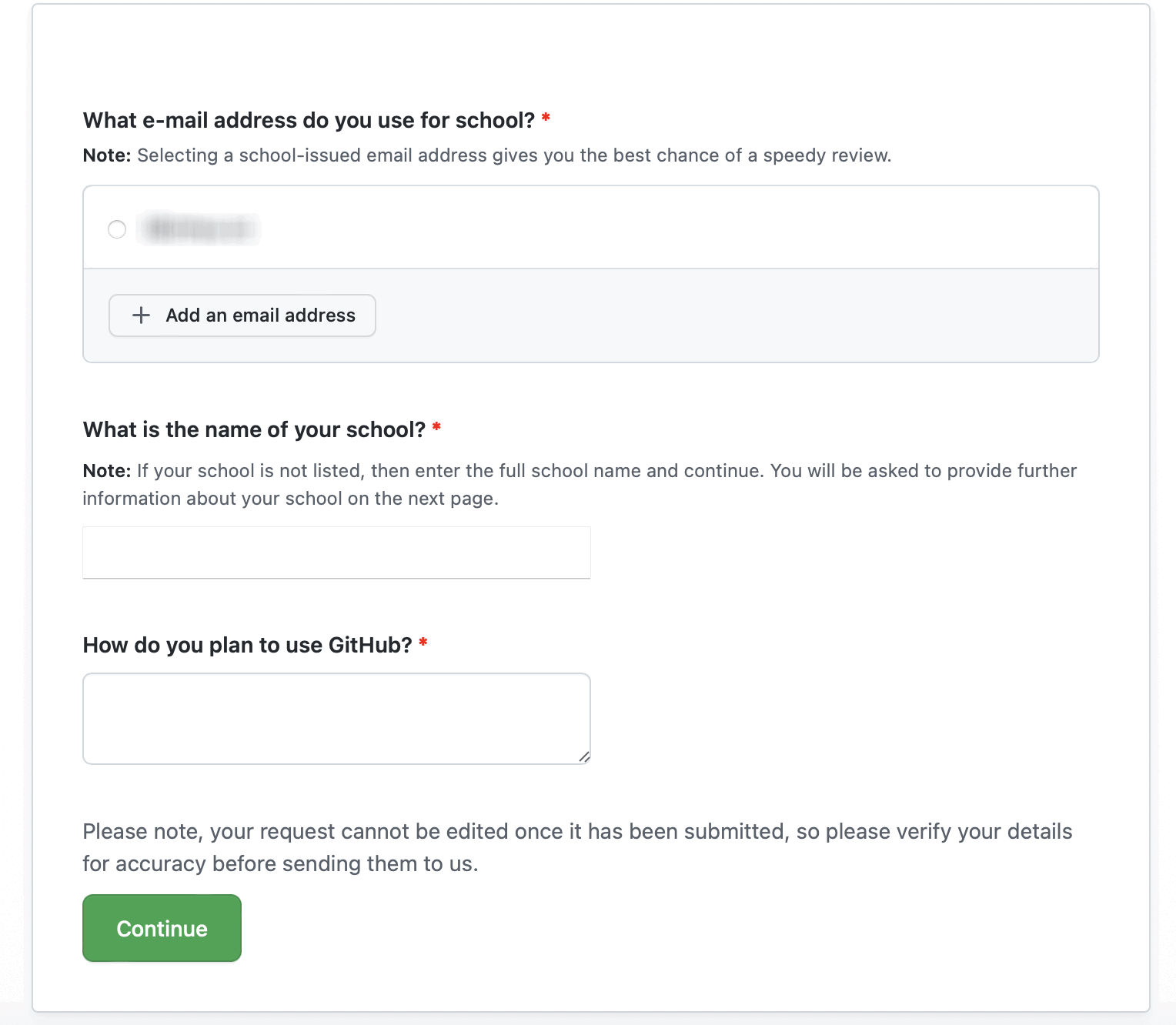Click the blurred email address label
This screenshot has width=1176, height=1025.
[x=199, y=229]
